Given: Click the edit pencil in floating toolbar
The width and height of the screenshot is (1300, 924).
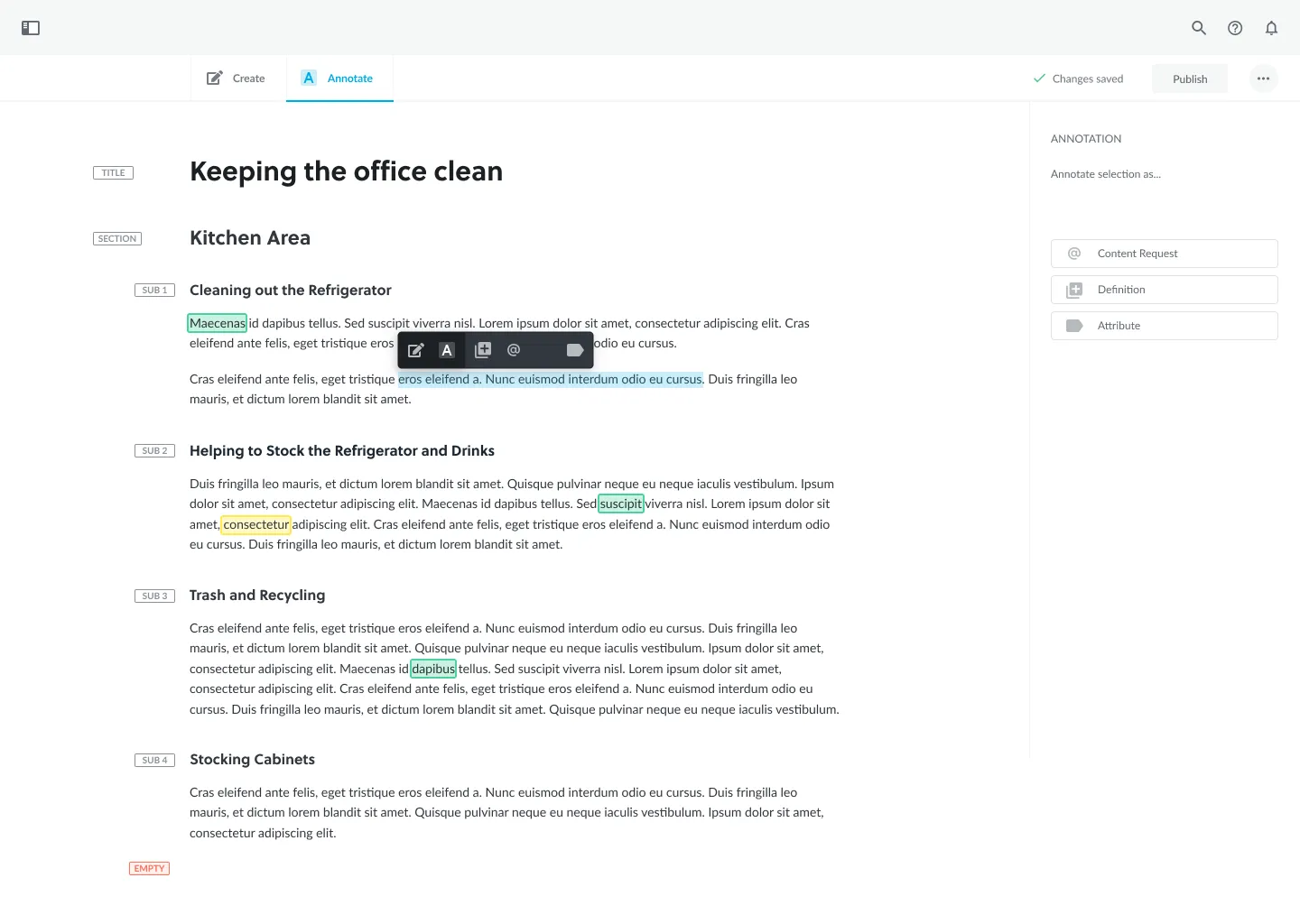Looking at the screenshot, I should 415,350.
